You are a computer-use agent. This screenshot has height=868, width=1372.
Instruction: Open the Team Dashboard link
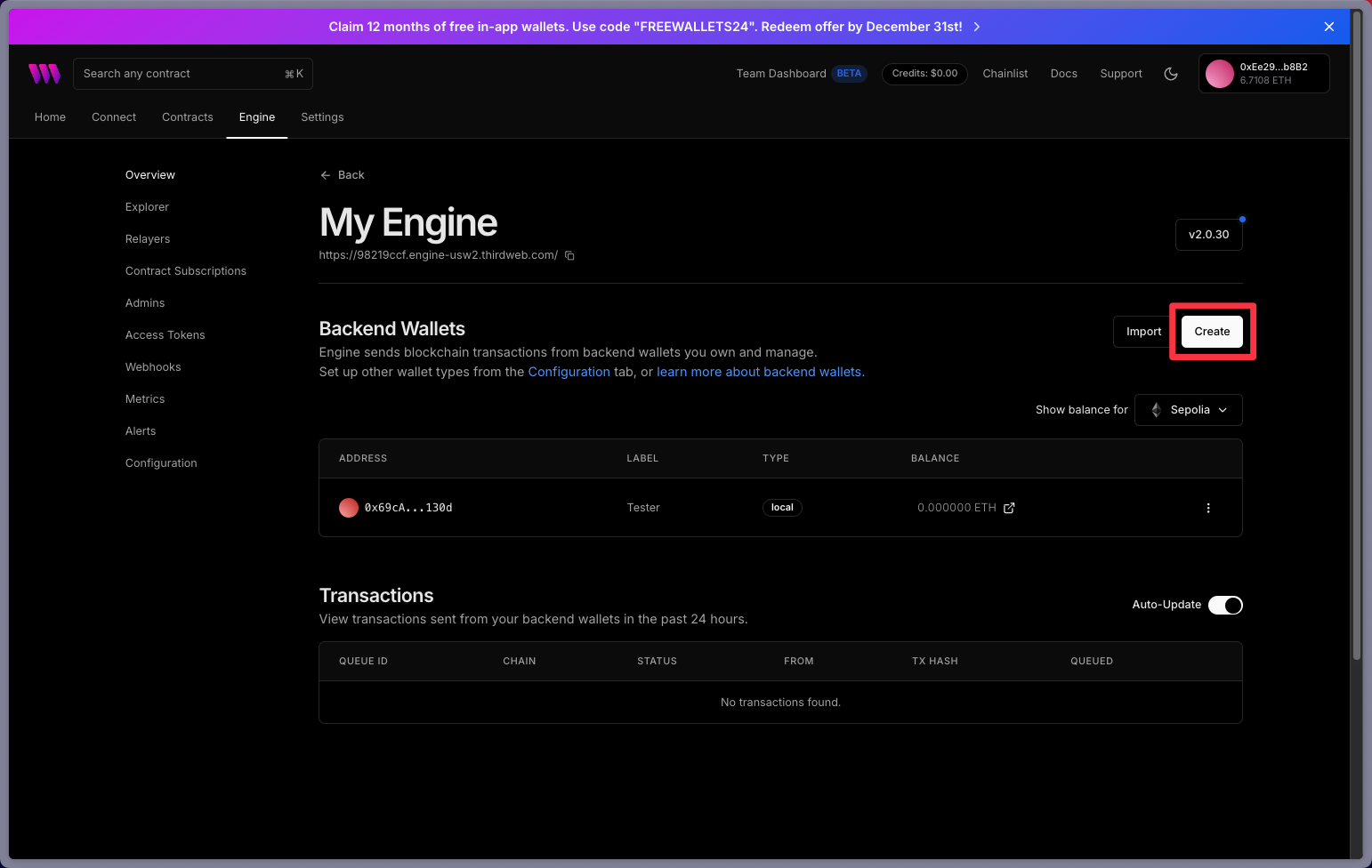tap(781, 74)
